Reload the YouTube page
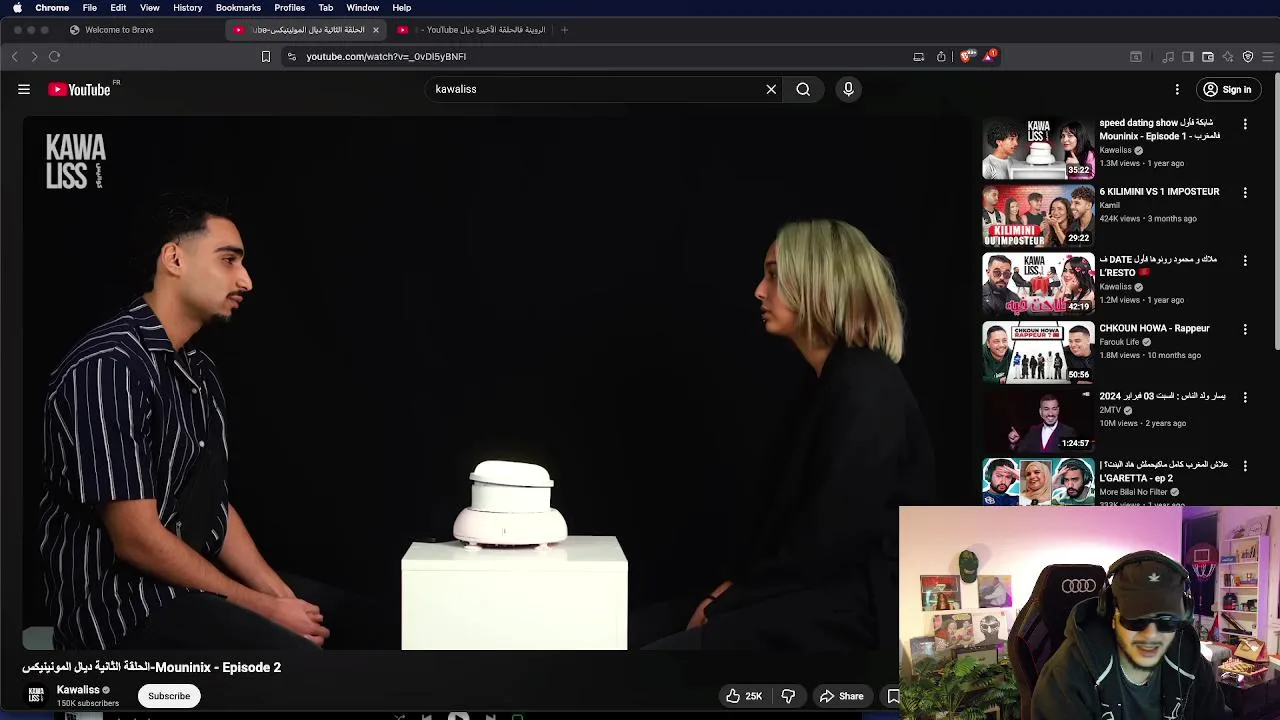Screen dimensions: 1280x720 (x=55, y=57)
